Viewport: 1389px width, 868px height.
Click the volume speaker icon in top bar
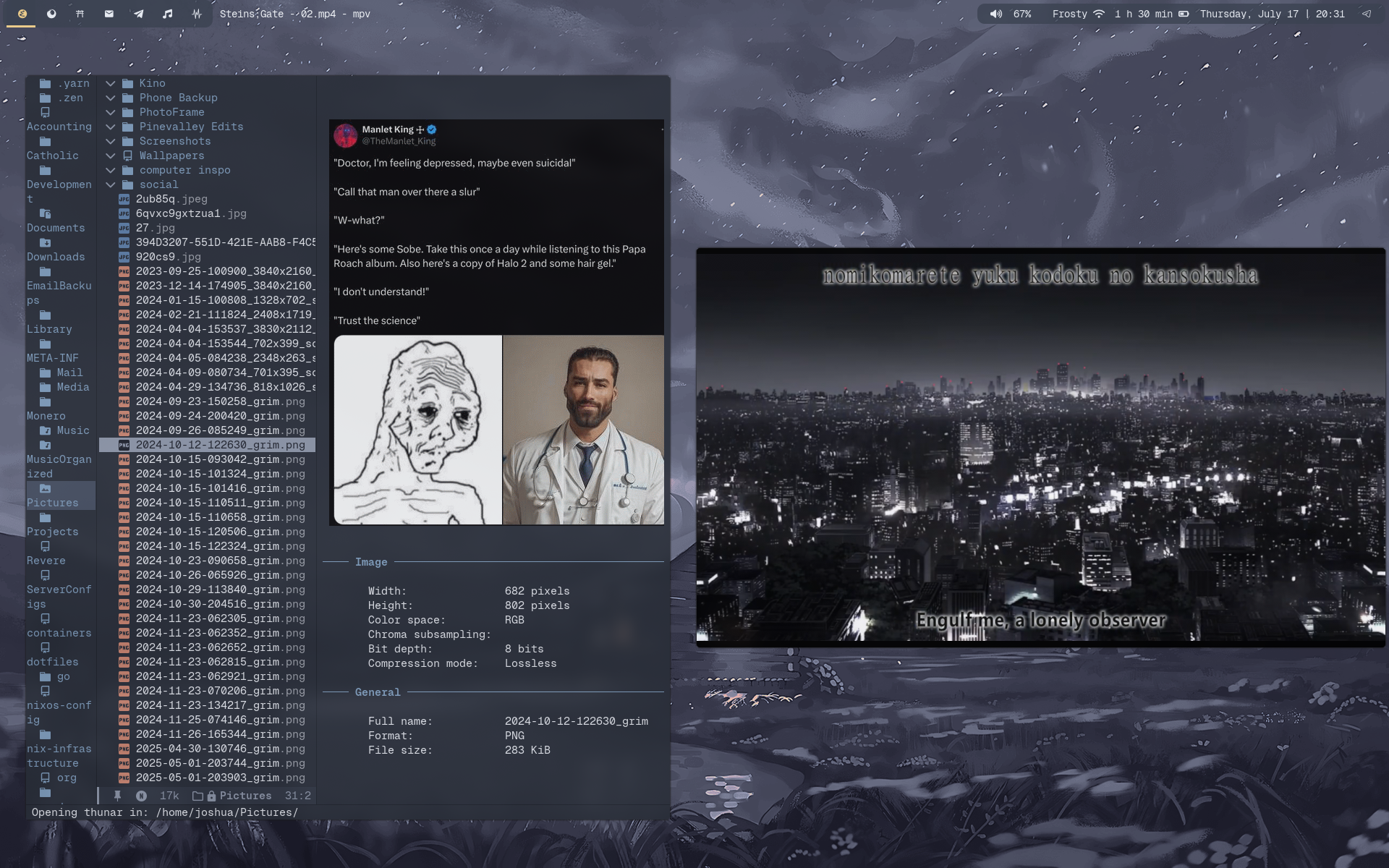click(x=996, y=14)
